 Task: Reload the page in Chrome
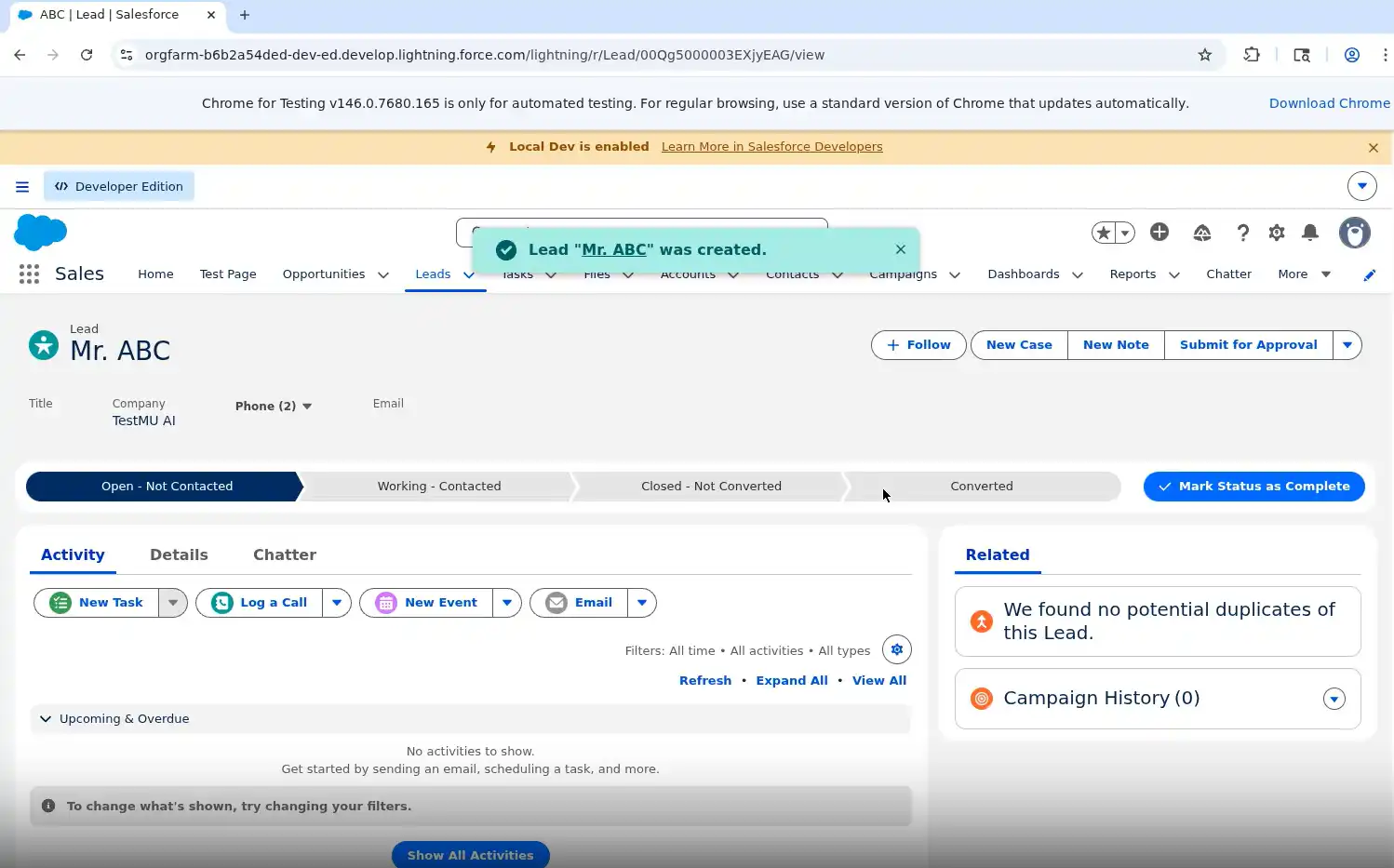click(x=87, y=55)
